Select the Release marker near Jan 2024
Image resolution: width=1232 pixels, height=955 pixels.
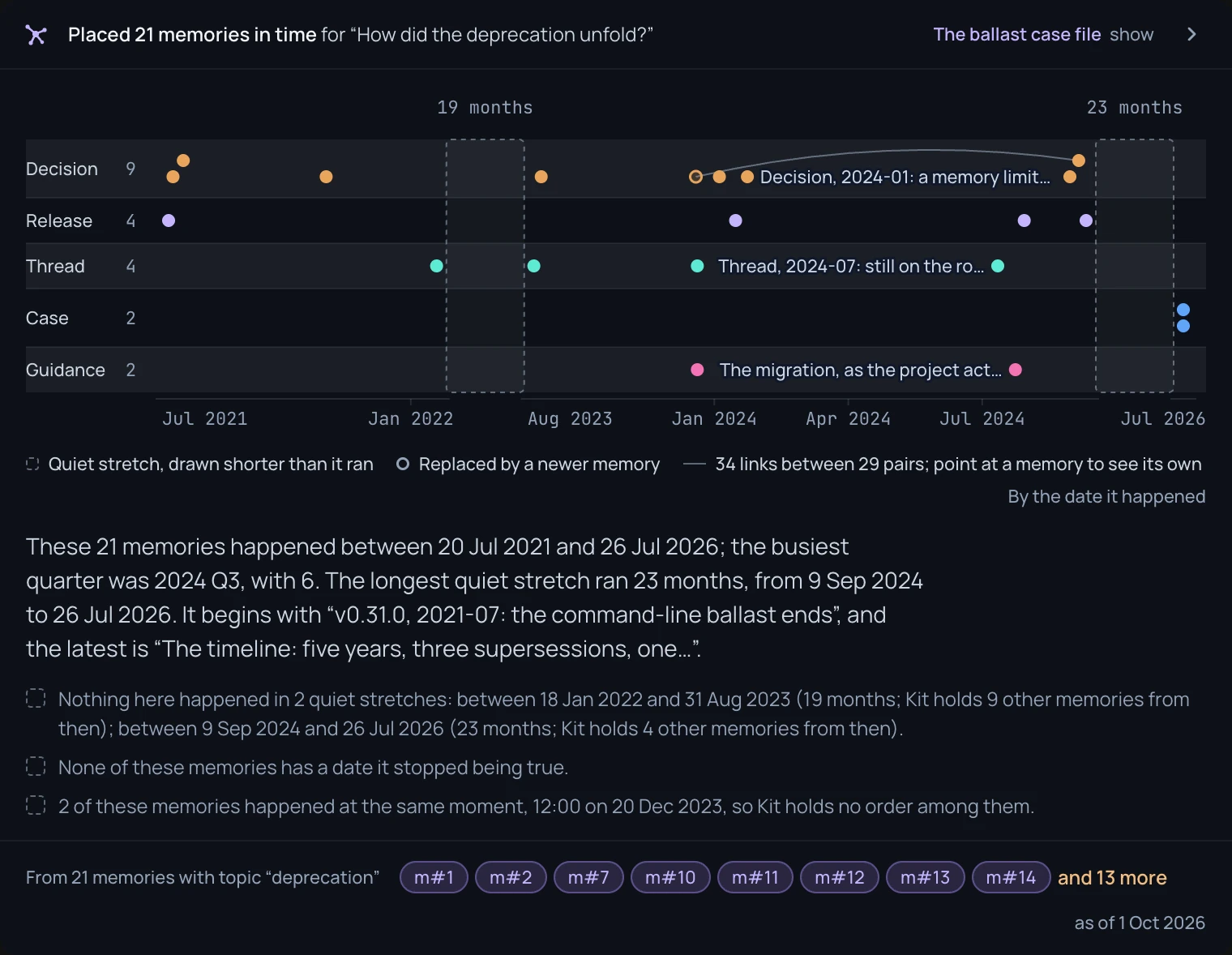click(735, 221)
